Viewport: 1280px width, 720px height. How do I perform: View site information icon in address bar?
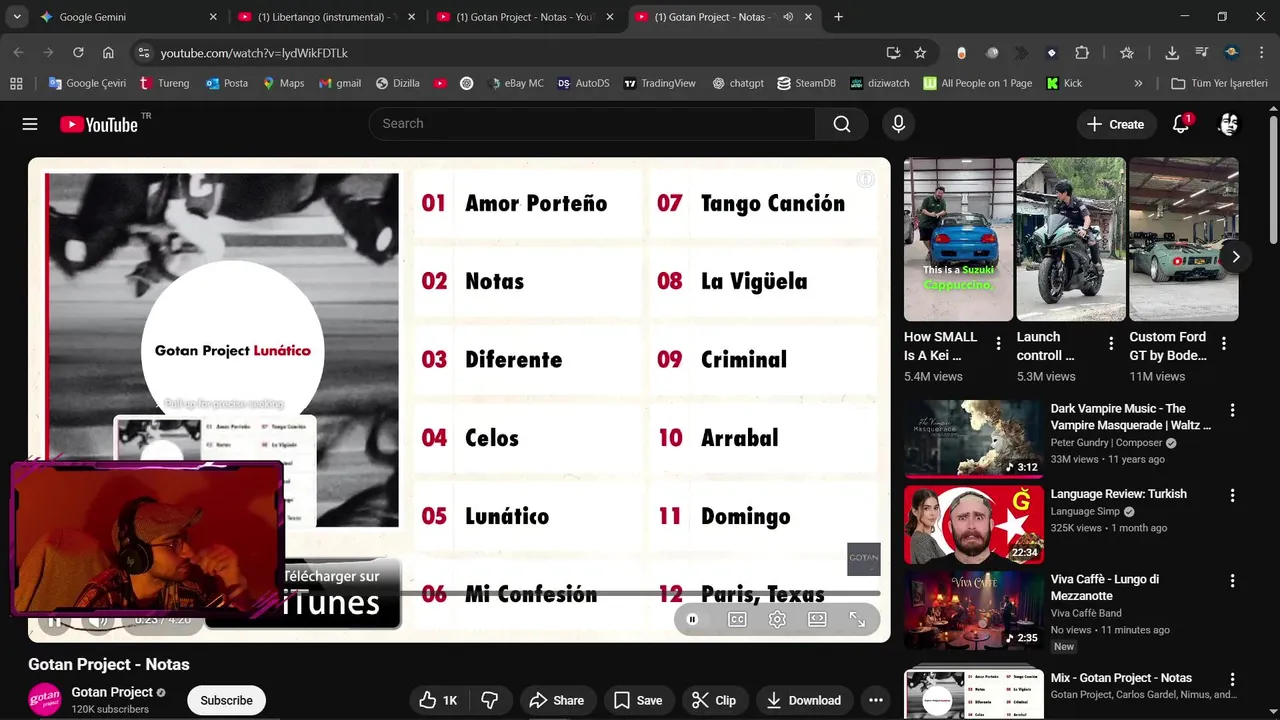143,53
